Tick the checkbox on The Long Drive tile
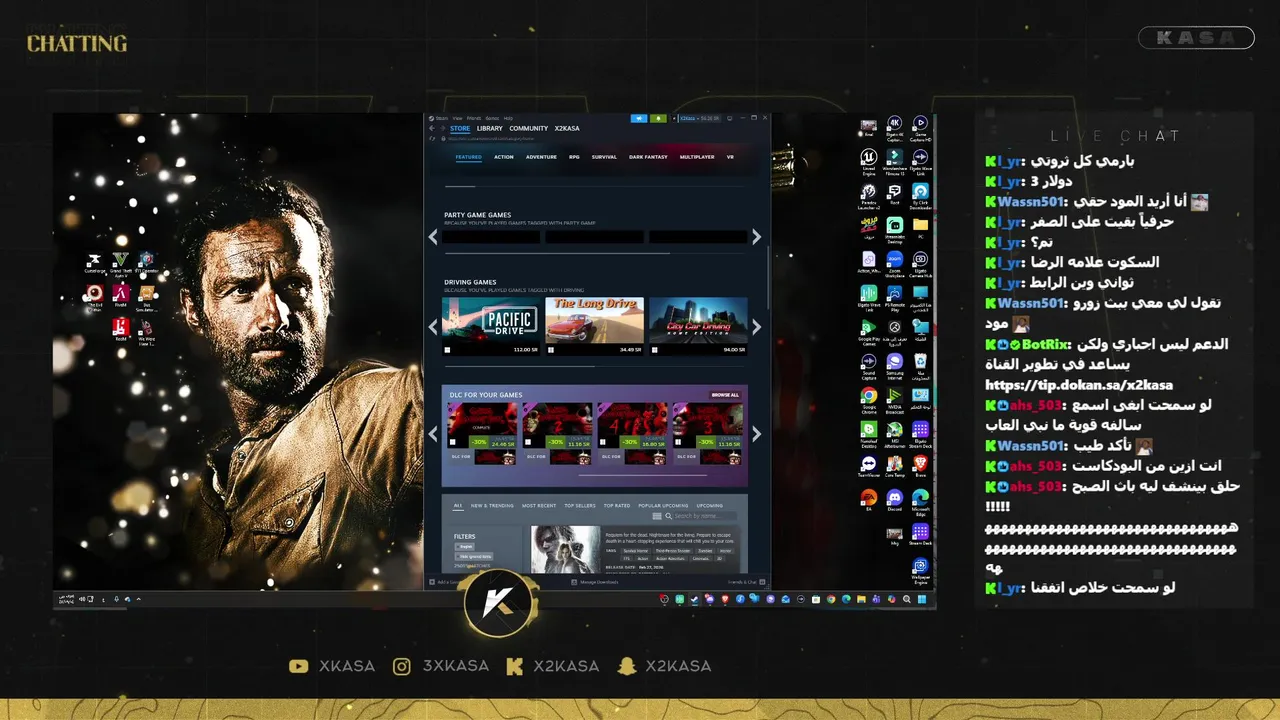The image size is (1280, 720). [x=551, y=350]
